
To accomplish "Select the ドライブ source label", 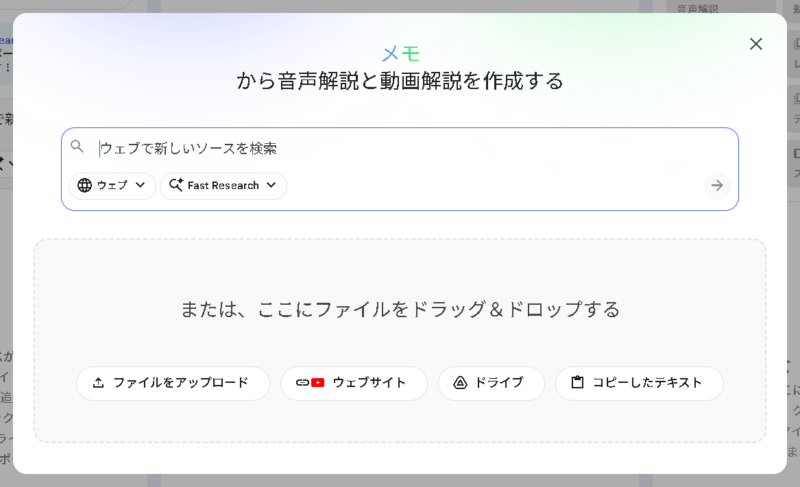I will pos(499,383).
